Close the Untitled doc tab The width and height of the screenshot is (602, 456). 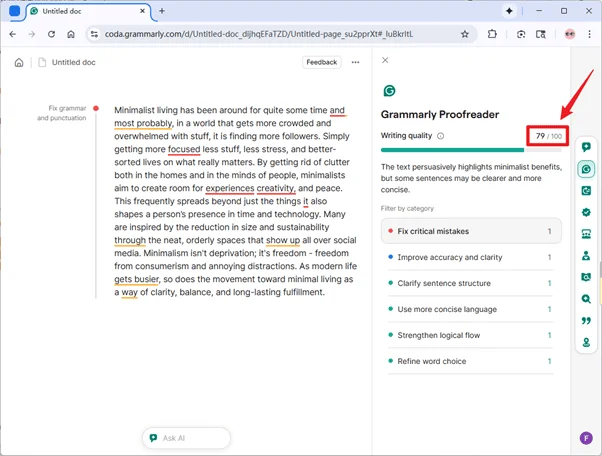tap(142, 11)
